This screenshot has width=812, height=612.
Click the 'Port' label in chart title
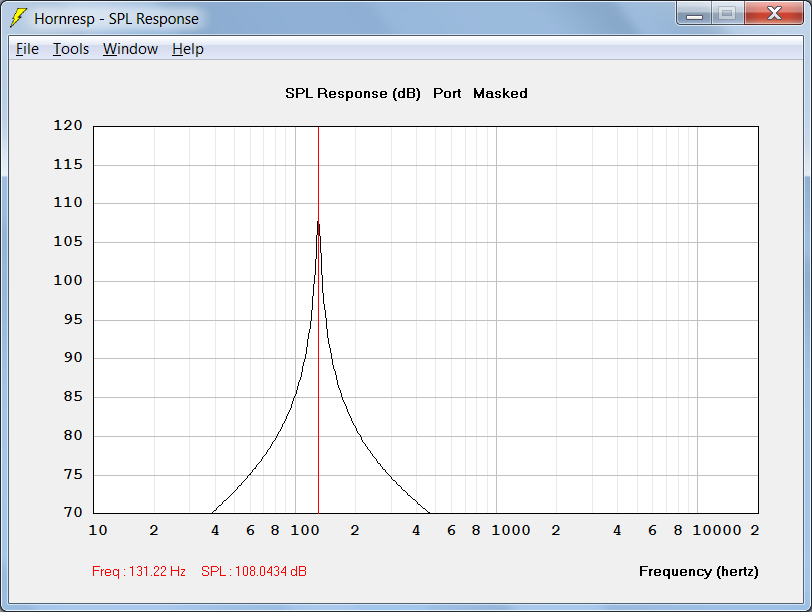(447, 93)
